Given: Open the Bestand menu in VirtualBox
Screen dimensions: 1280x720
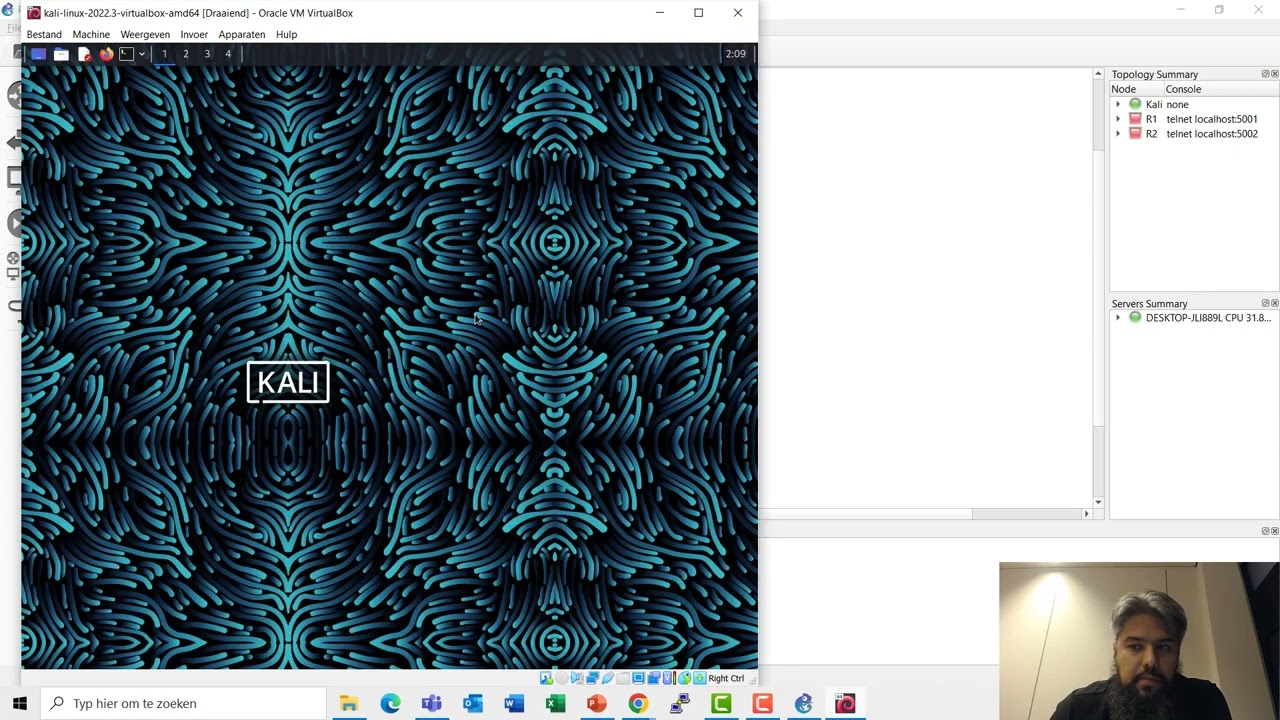Looking at the screenshot, I should pyautogui.click(x=44, y=34).
